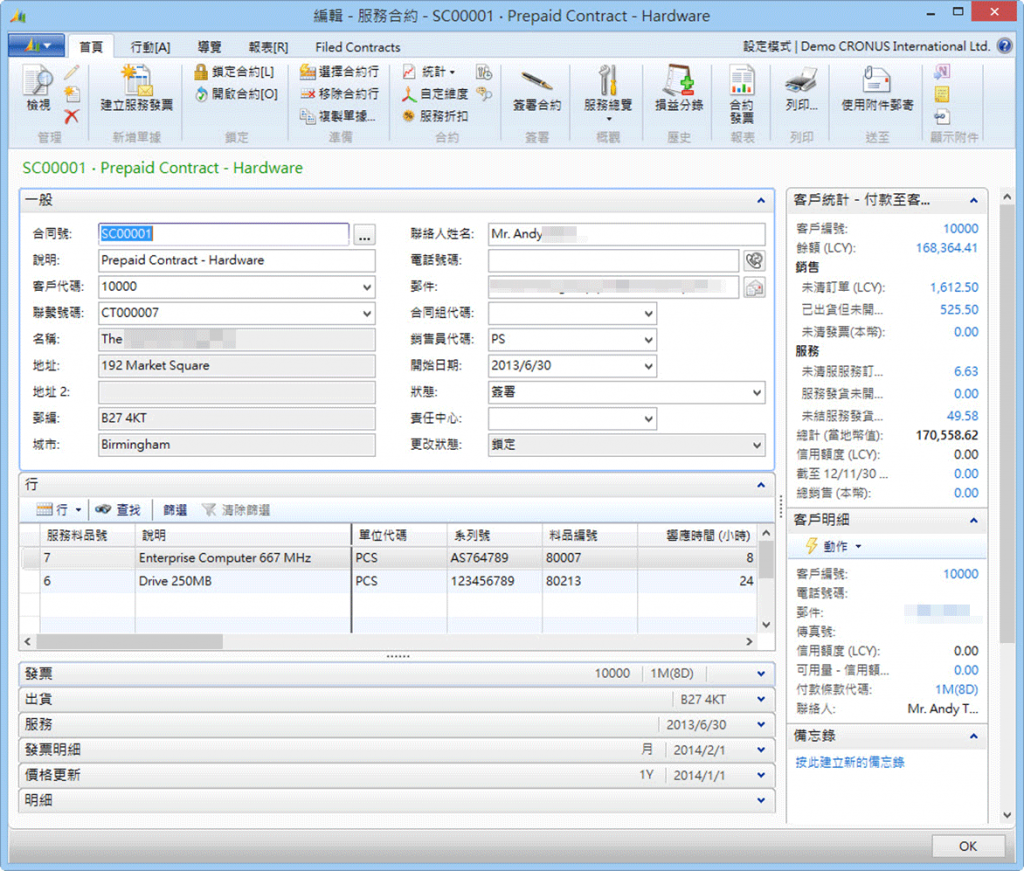This screenshot has height=871, width=1024.
Task: Open the Filed Contracts tab
Action: tap(357, 47)
